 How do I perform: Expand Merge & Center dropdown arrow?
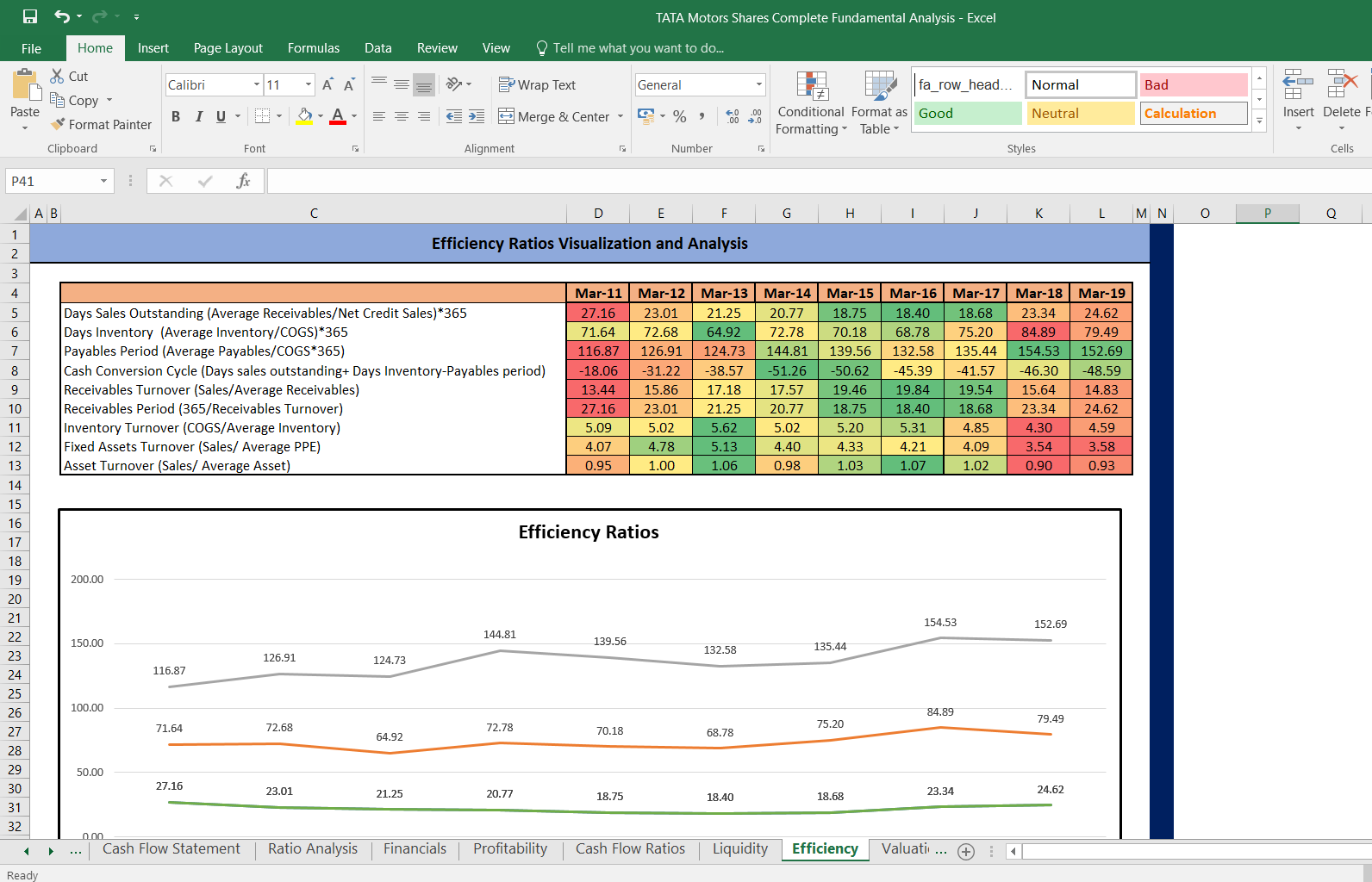(621, 116)
